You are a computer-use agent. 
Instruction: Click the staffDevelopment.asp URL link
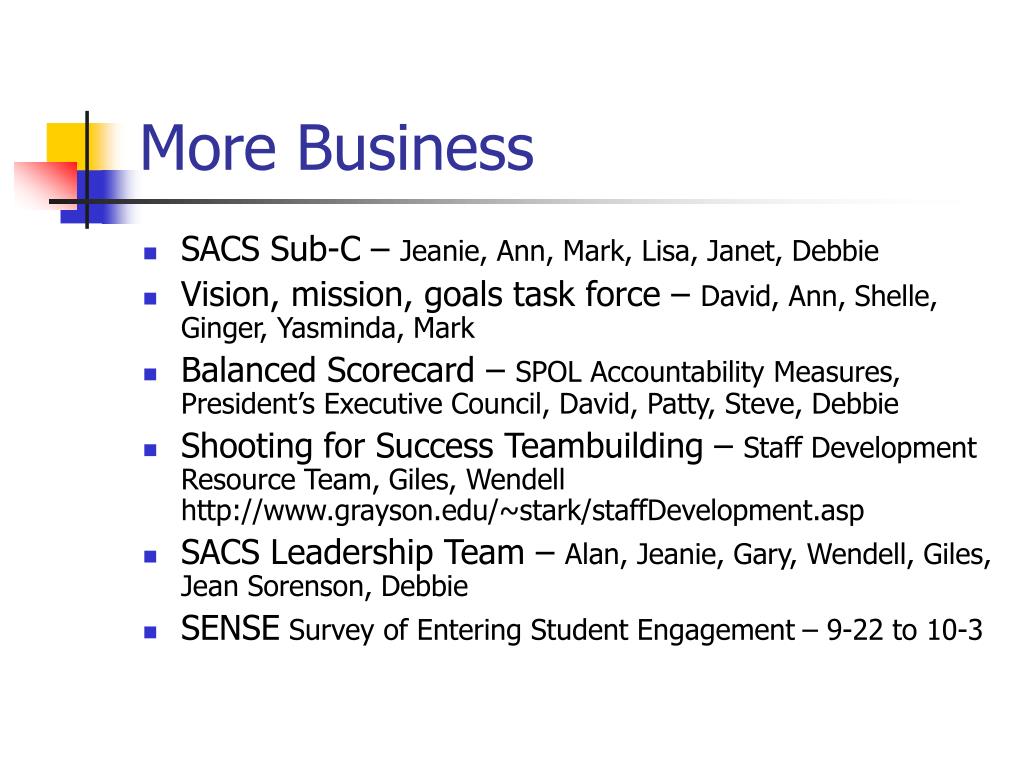tap(522, 511)
